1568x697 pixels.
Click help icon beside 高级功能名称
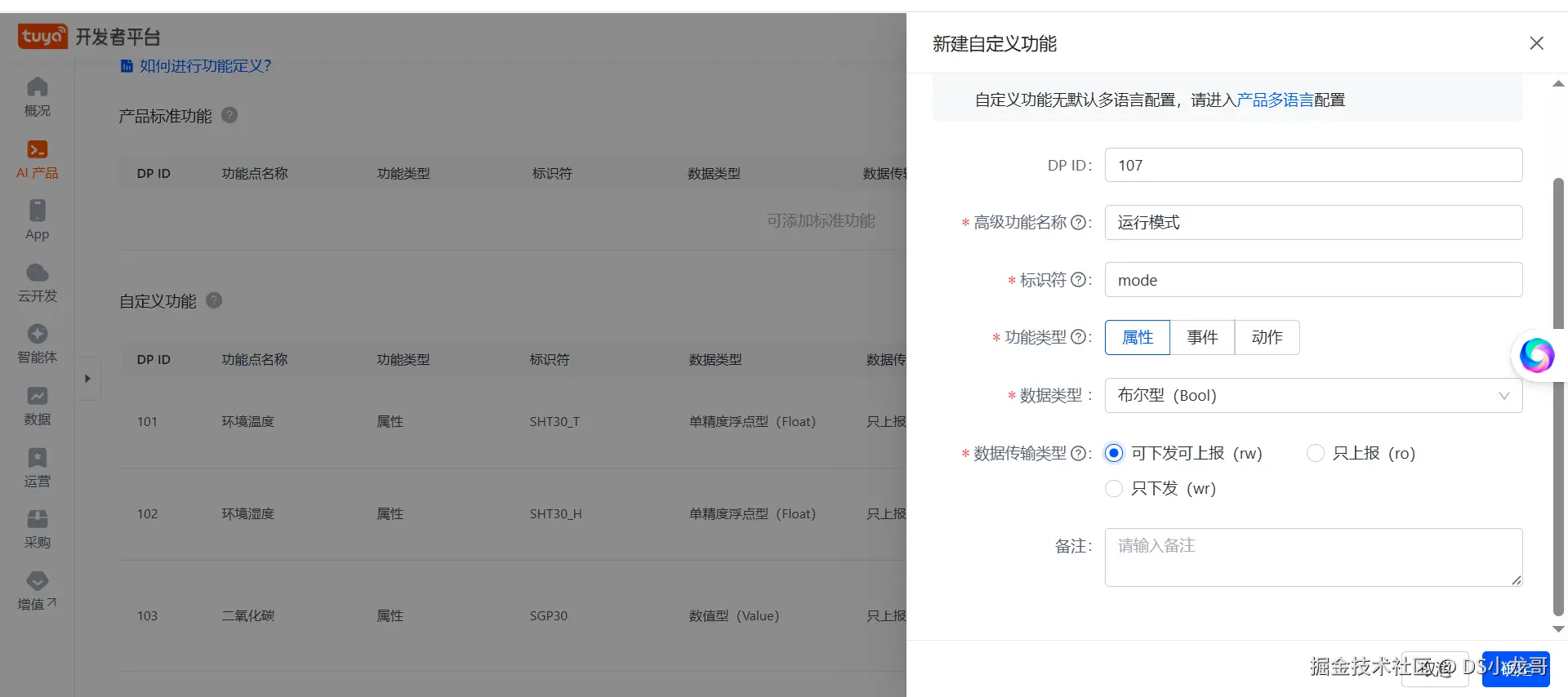(1078, 222)
